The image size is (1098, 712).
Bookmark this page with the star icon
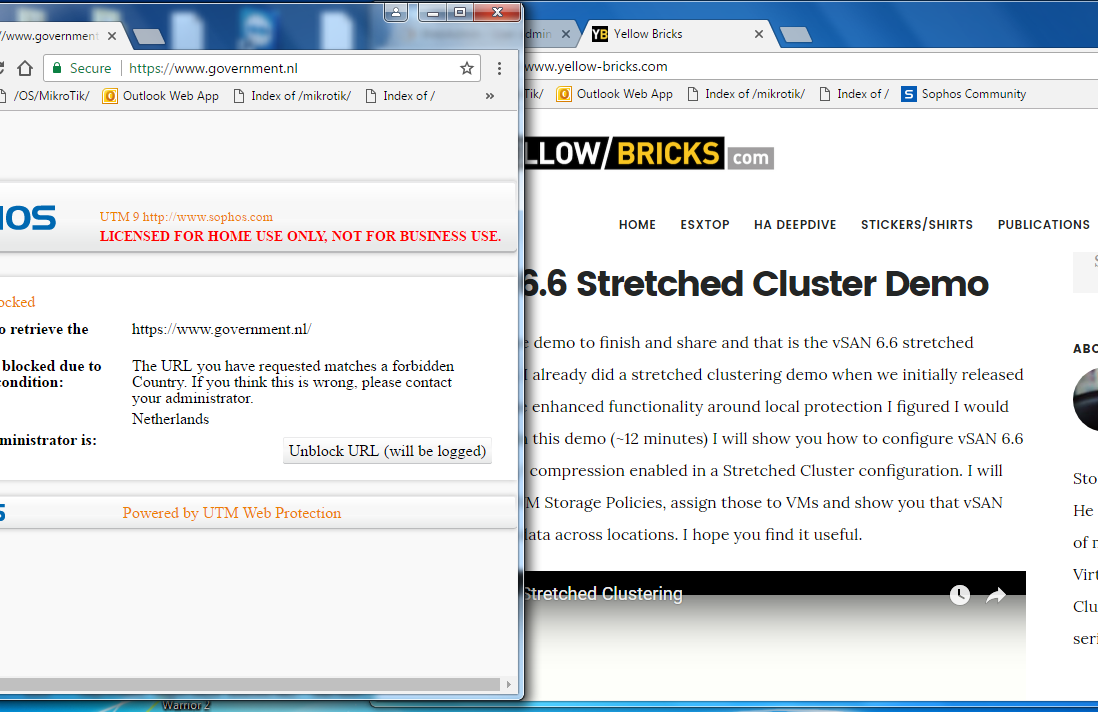coord(467,68)
